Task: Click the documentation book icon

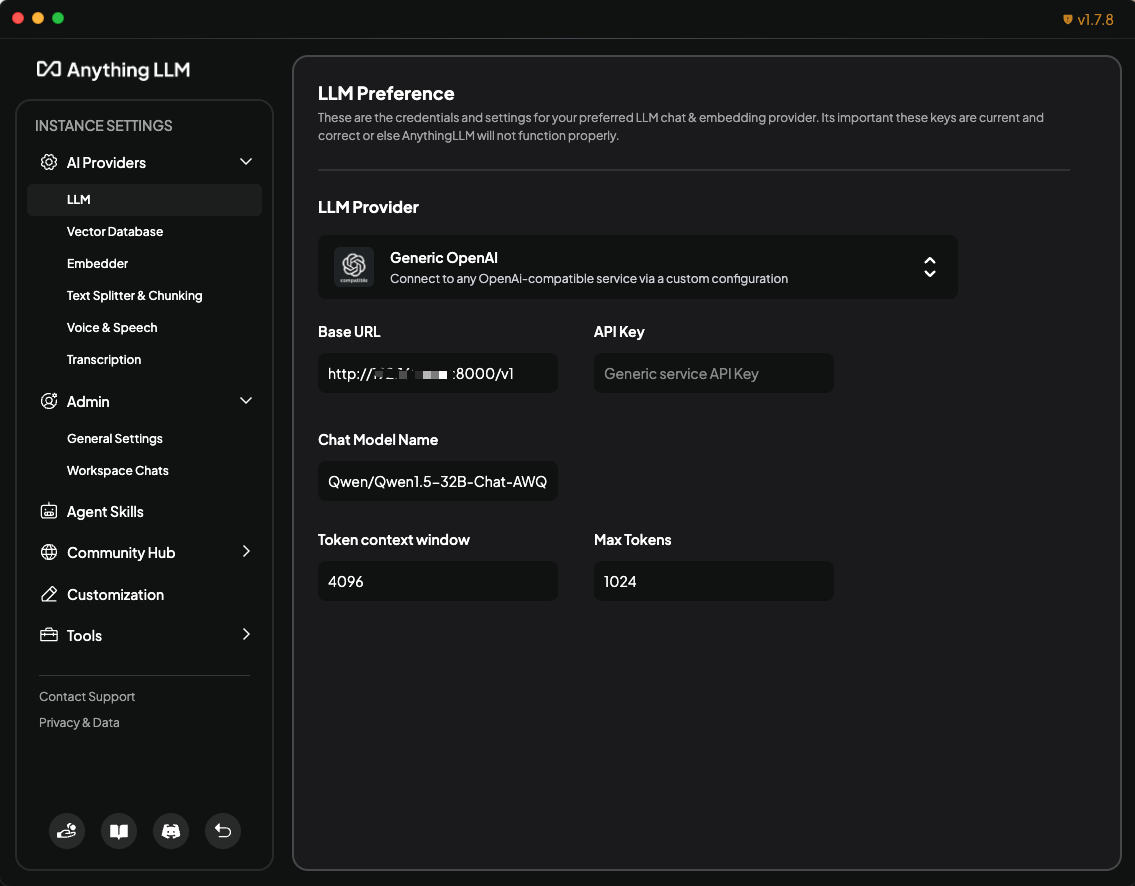Action: [x=118, y=831]
